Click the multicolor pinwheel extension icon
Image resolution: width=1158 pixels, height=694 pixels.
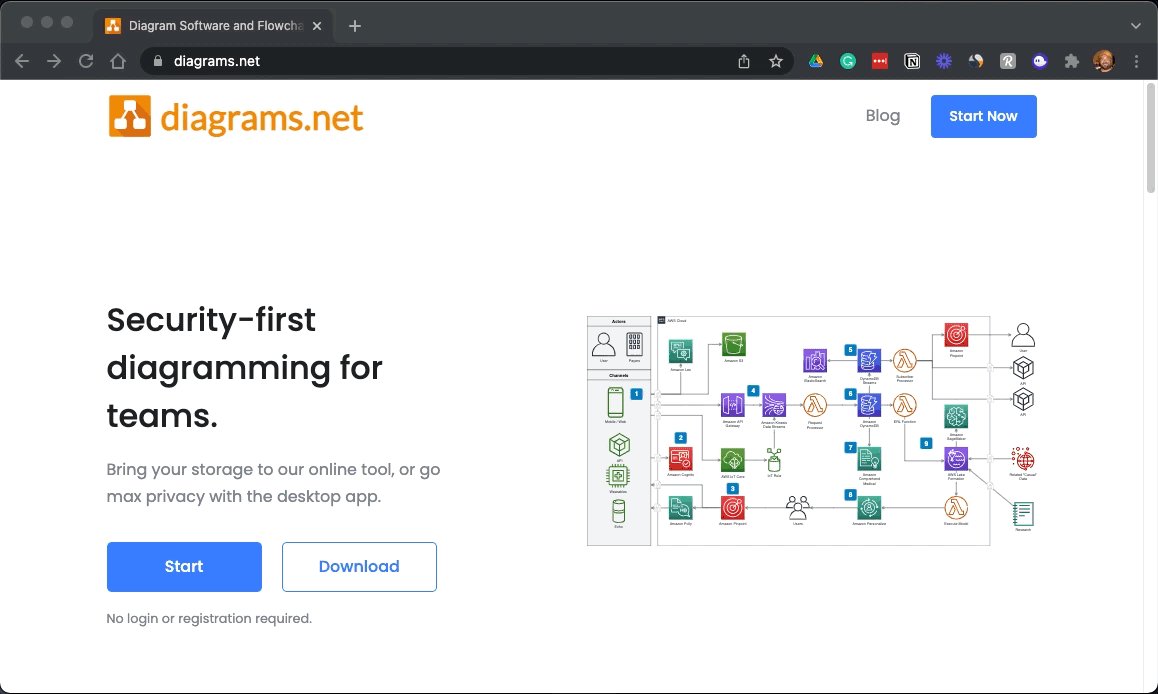(x=976, y=61)
